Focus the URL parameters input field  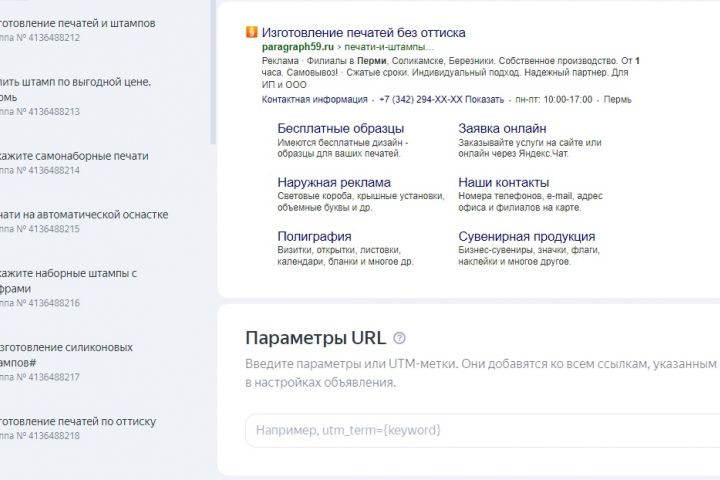(x=480, y=430)
